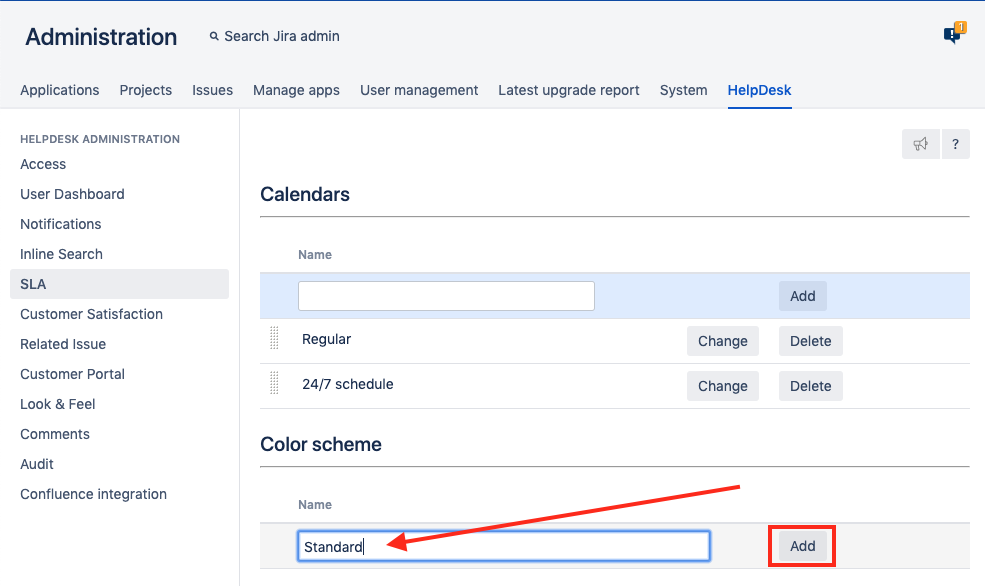Click the calendar name input field
Screen dimensions: 985x586
click(446, 296)
